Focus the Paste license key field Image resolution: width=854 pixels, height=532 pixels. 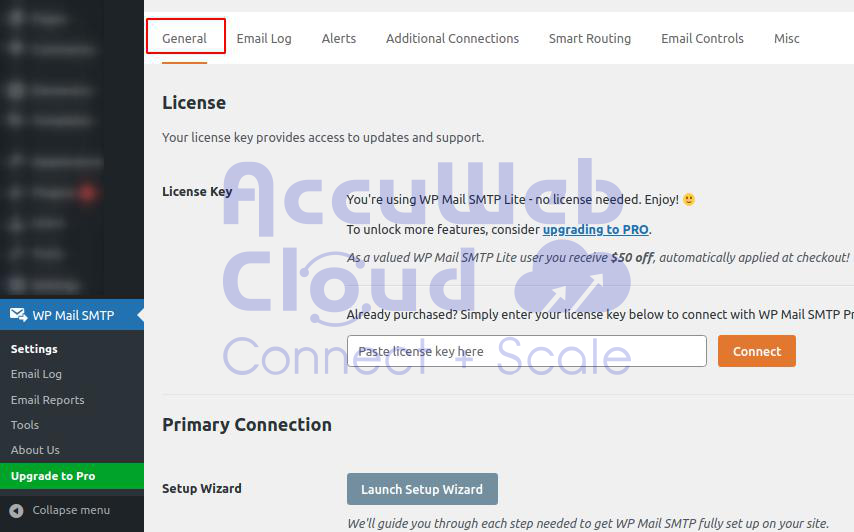pyautogui.click(x=527, y=351)
